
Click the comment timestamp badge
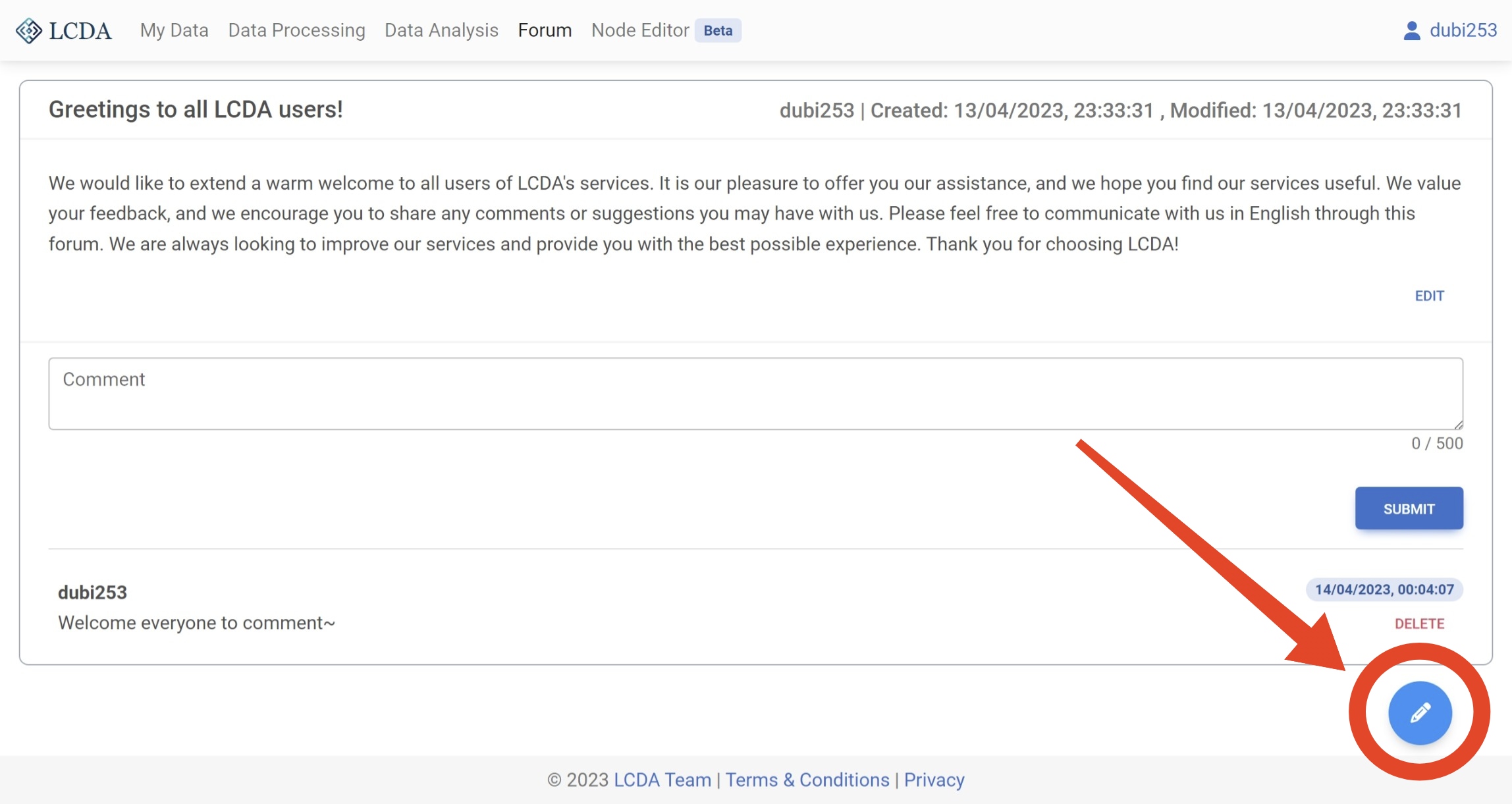point(1384,589)
